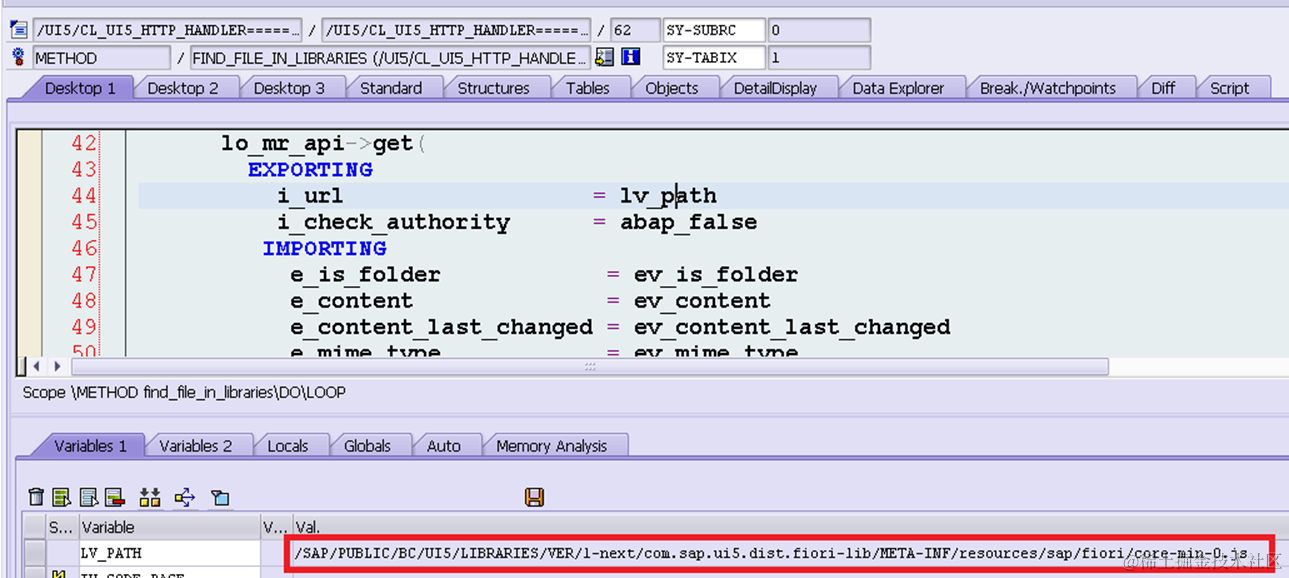Click the horizontal scrollbar under the source code
This screenshot has width=1289, height=578.
click(589, 367)
